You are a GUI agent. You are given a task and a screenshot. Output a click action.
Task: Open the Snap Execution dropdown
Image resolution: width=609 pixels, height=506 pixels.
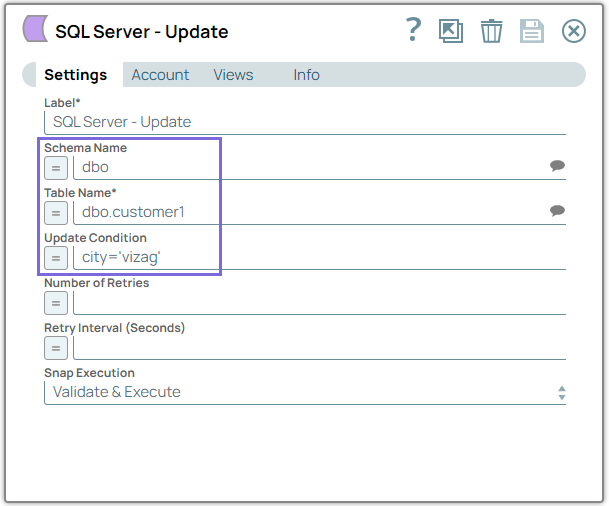(305, 393)
